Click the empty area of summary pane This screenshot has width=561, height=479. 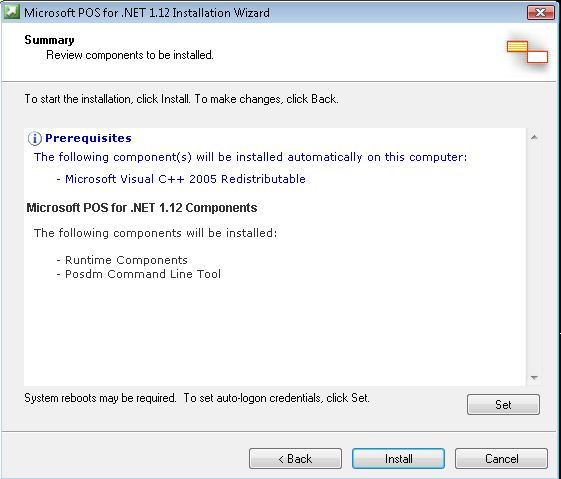(x=275, y=329)
